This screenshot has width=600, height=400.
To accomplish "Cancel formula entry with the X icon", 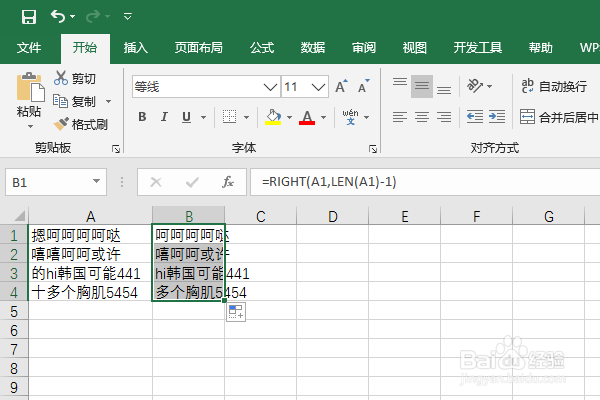I will point(156,182).
